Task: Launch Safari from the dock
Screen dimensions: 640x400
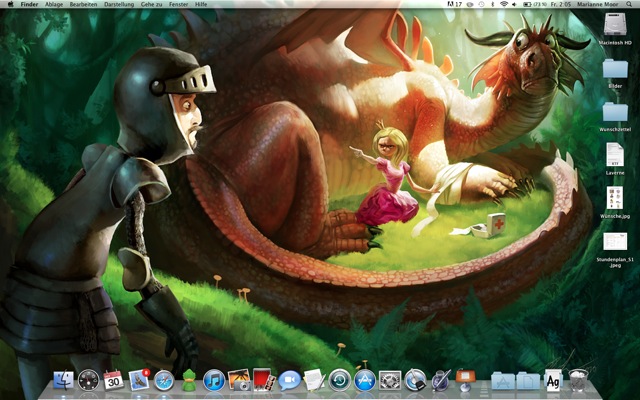Action: coord(164,381)
